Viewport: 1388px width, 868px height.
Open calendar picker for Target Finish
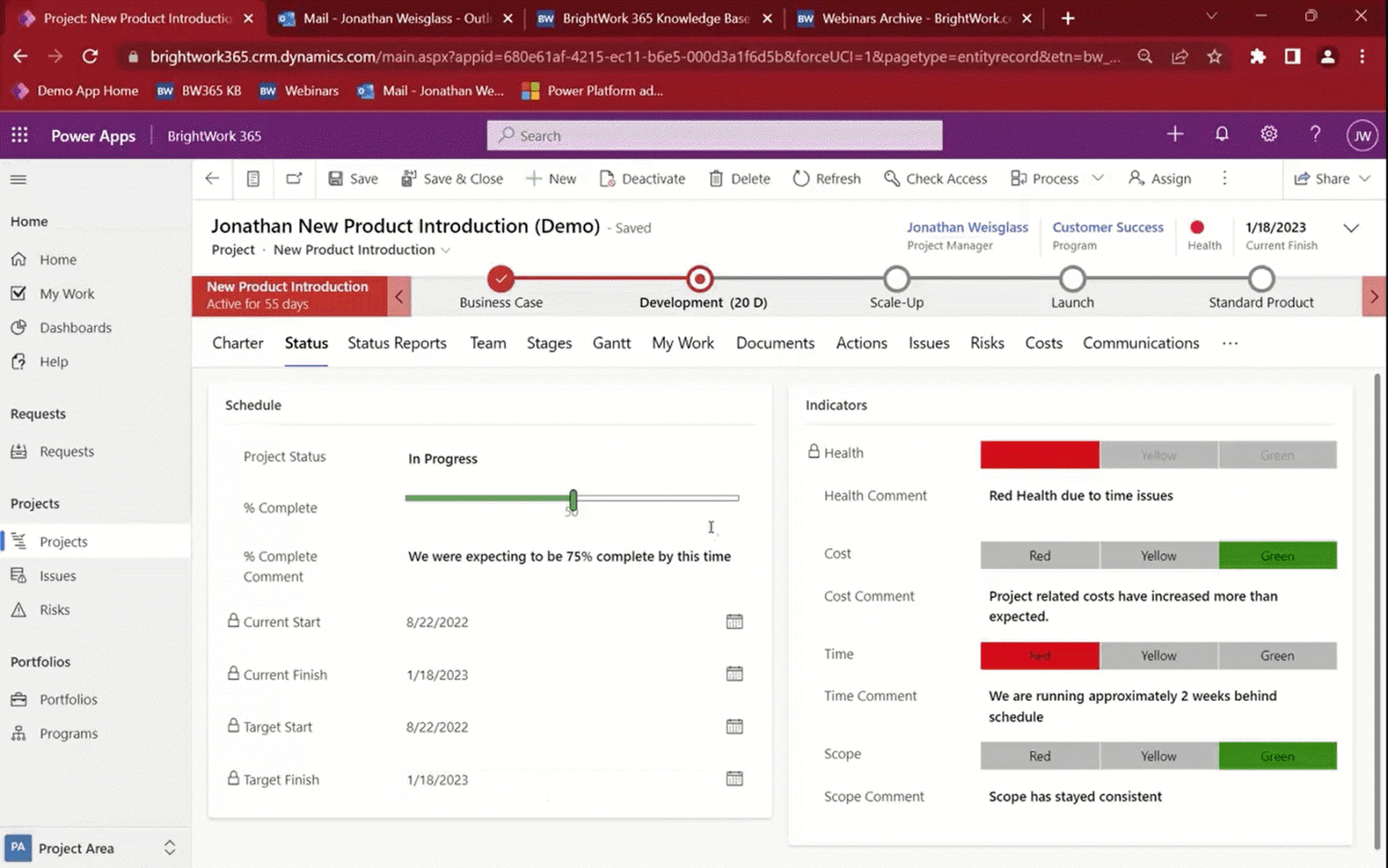[x=734, y=779]
